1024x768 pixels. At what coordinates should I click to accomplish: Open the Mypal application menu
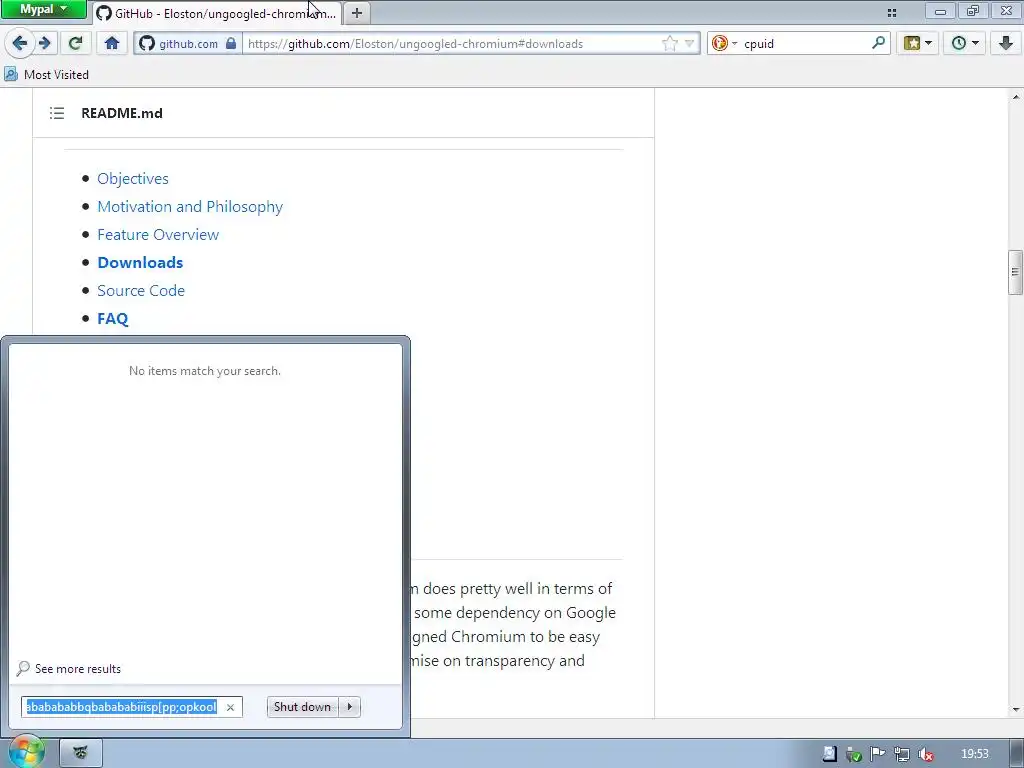pyautogui.click(x=44, y=9)
